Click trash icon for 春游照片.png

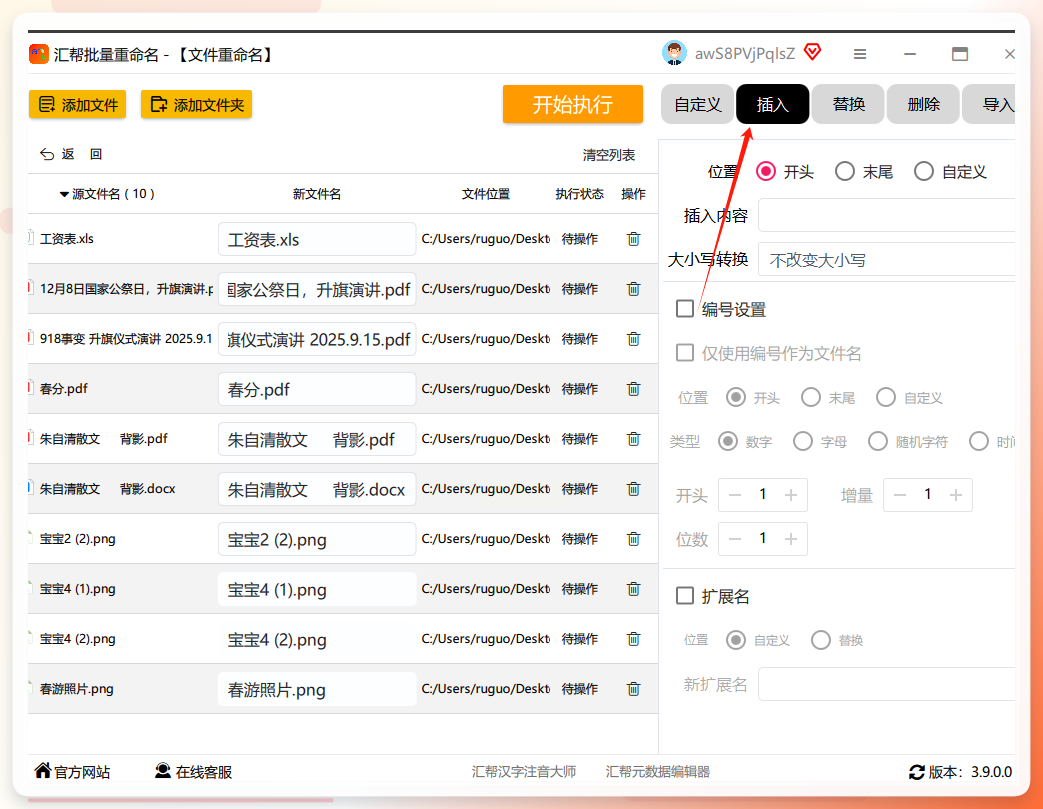tap(633, 689)
